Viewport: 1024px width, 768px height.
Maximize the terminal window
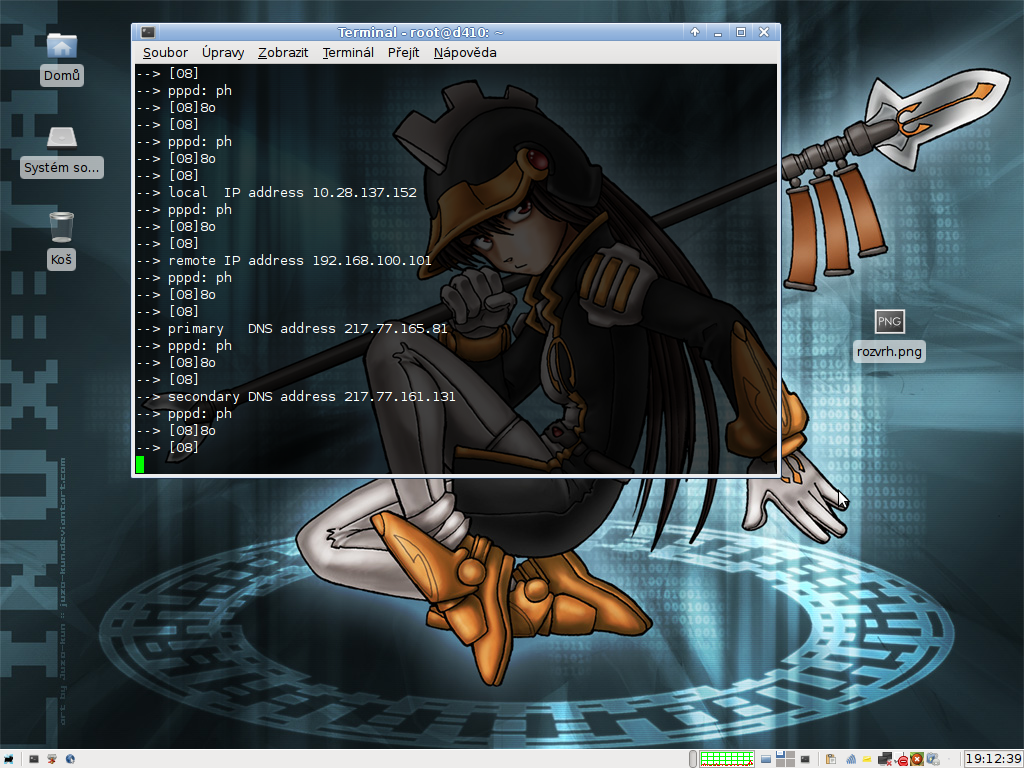(x=741, y=32)
